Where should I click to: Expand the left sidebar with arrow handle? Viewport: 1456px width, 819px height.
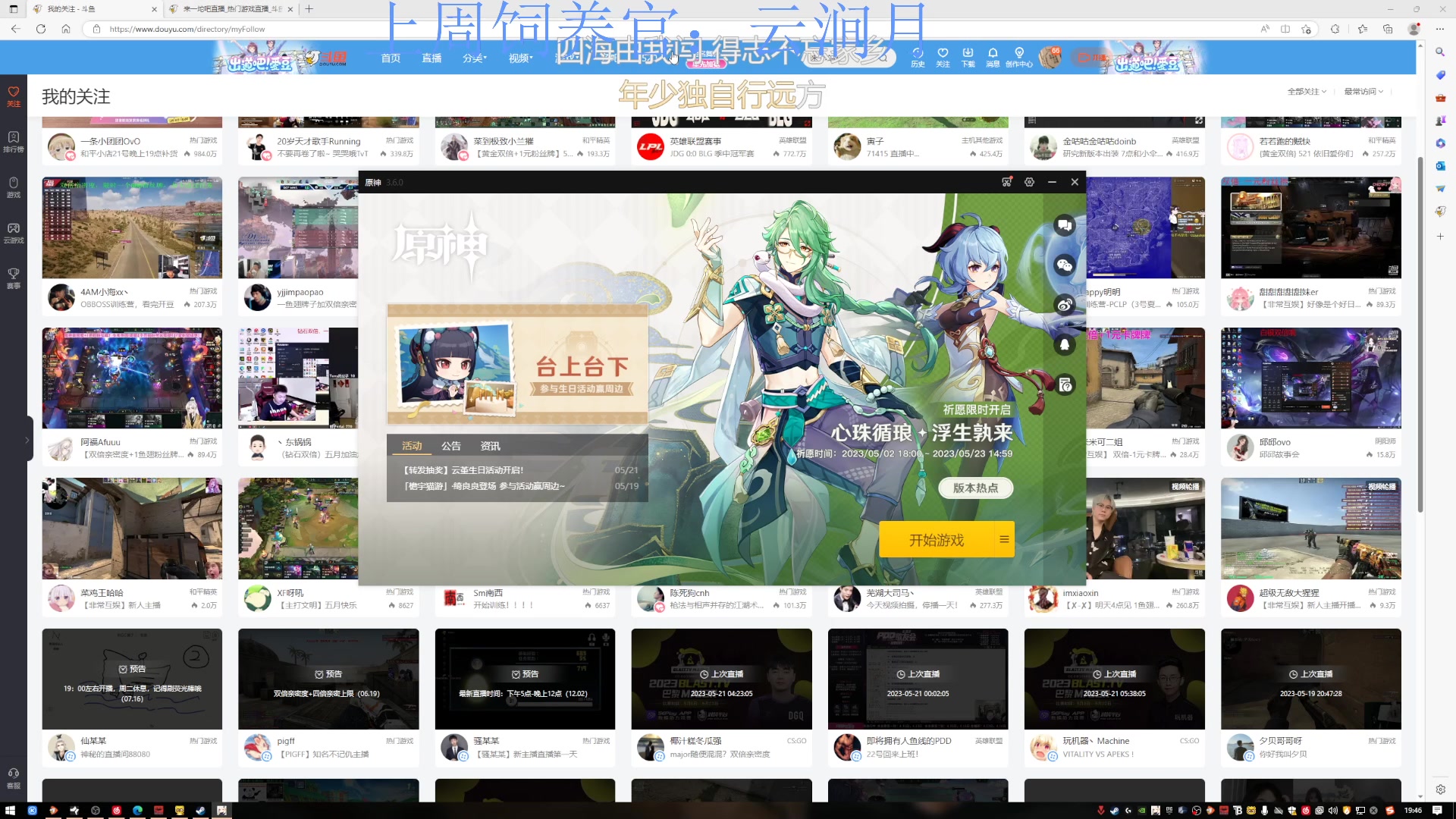pyautogui.click(x=28, y=439)
